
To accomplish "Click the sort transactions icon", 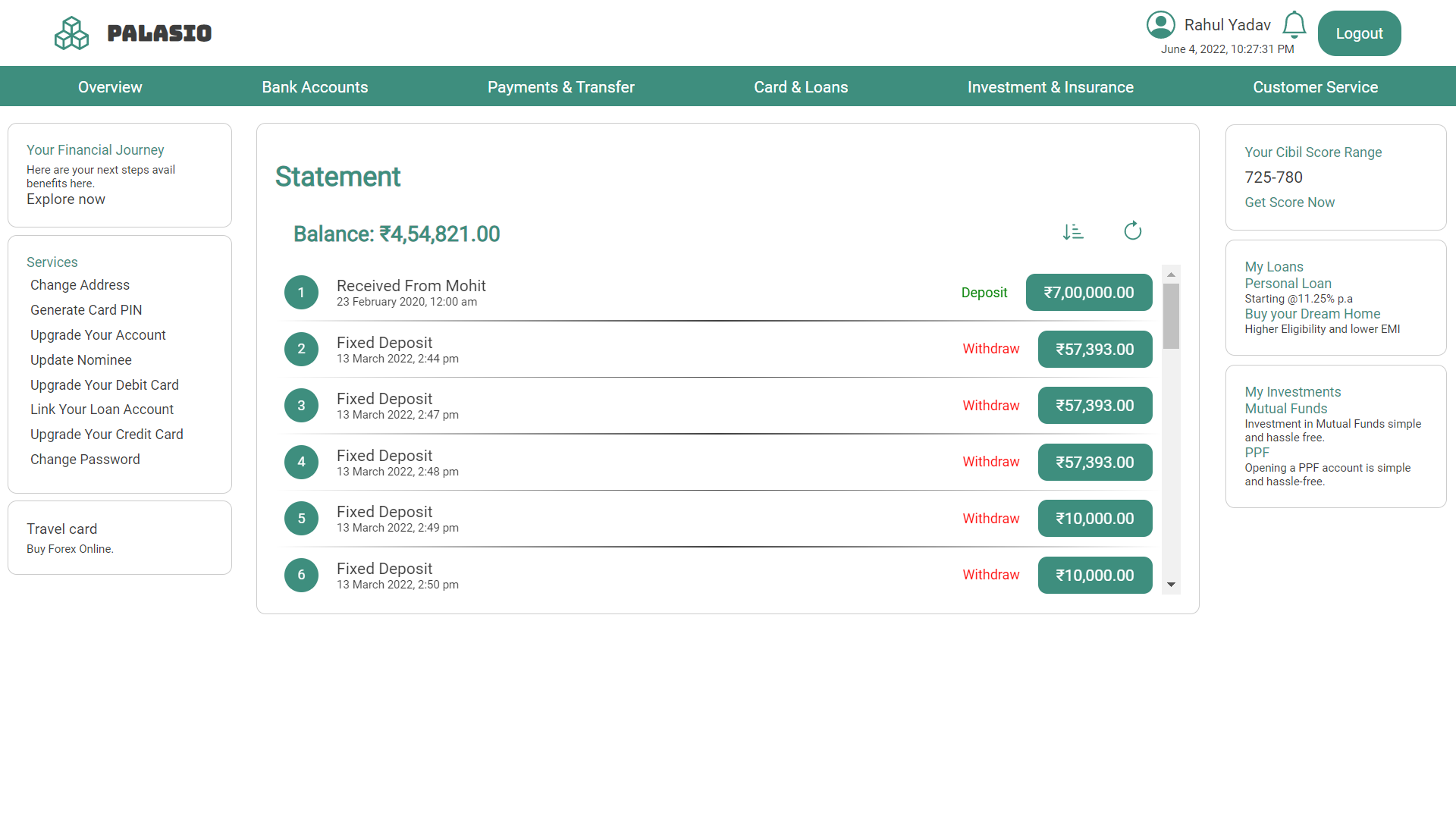I will click(x=1073, y=232).
